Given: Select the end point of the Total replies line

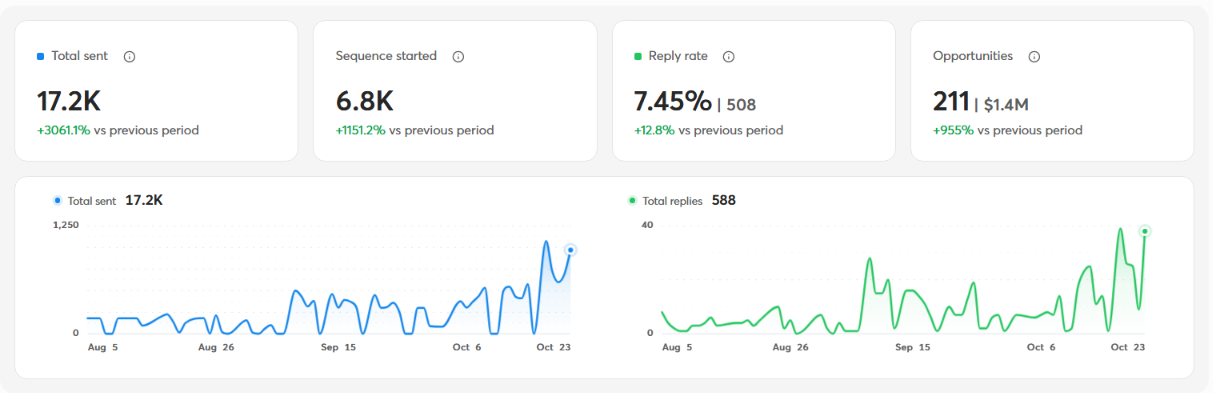Looking at the screenshot, I should 1144,231.
